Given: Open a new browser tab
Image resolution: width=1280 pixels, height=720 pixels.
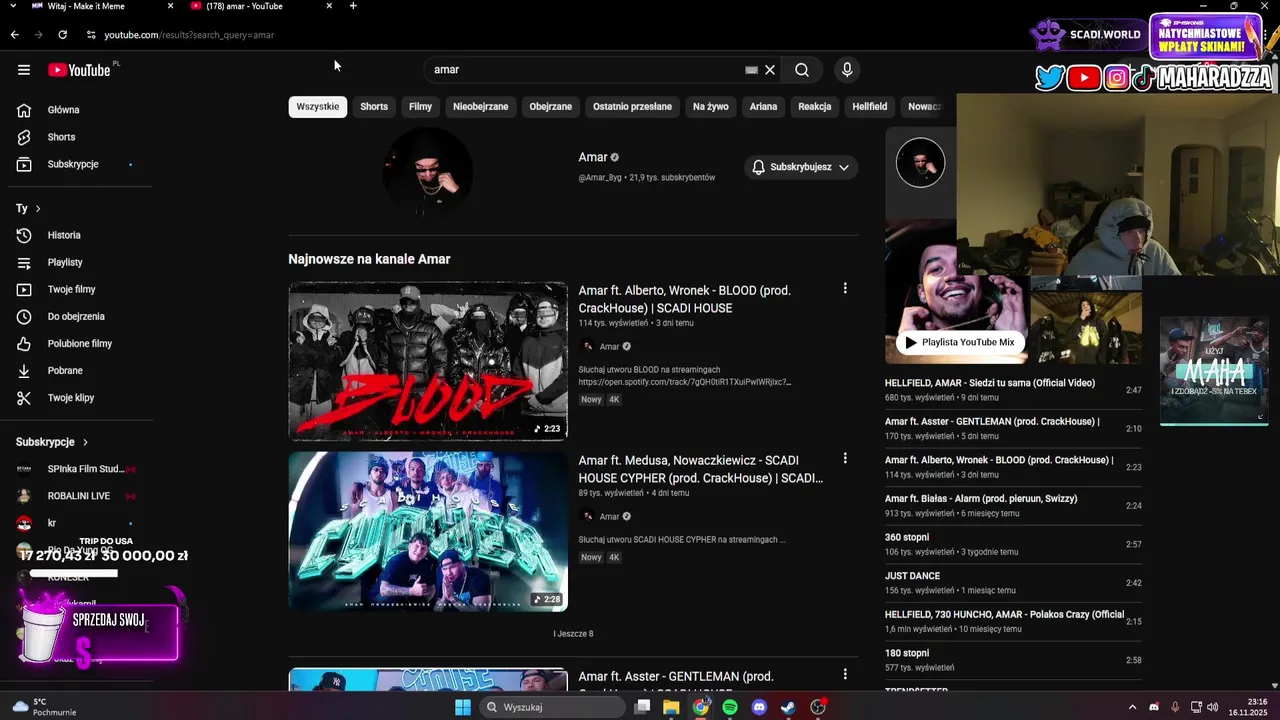Looking at the screenshot, I should [353, 6].
